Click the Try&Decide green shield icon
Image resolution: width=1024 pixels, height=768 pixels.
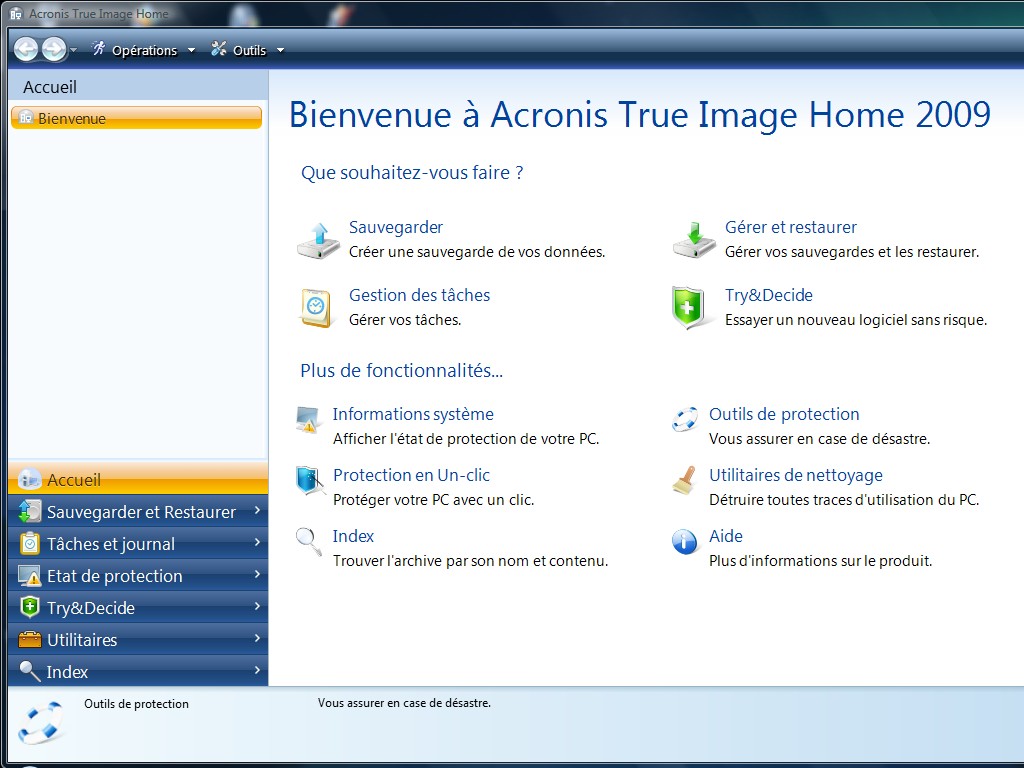pyautogui.click(x=688, y=308)
